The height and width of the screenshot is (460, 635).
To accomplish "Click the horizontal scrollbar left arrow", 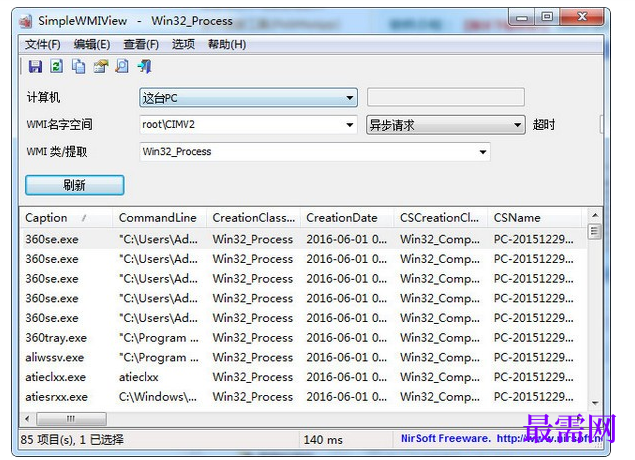I will click(27, 418).
